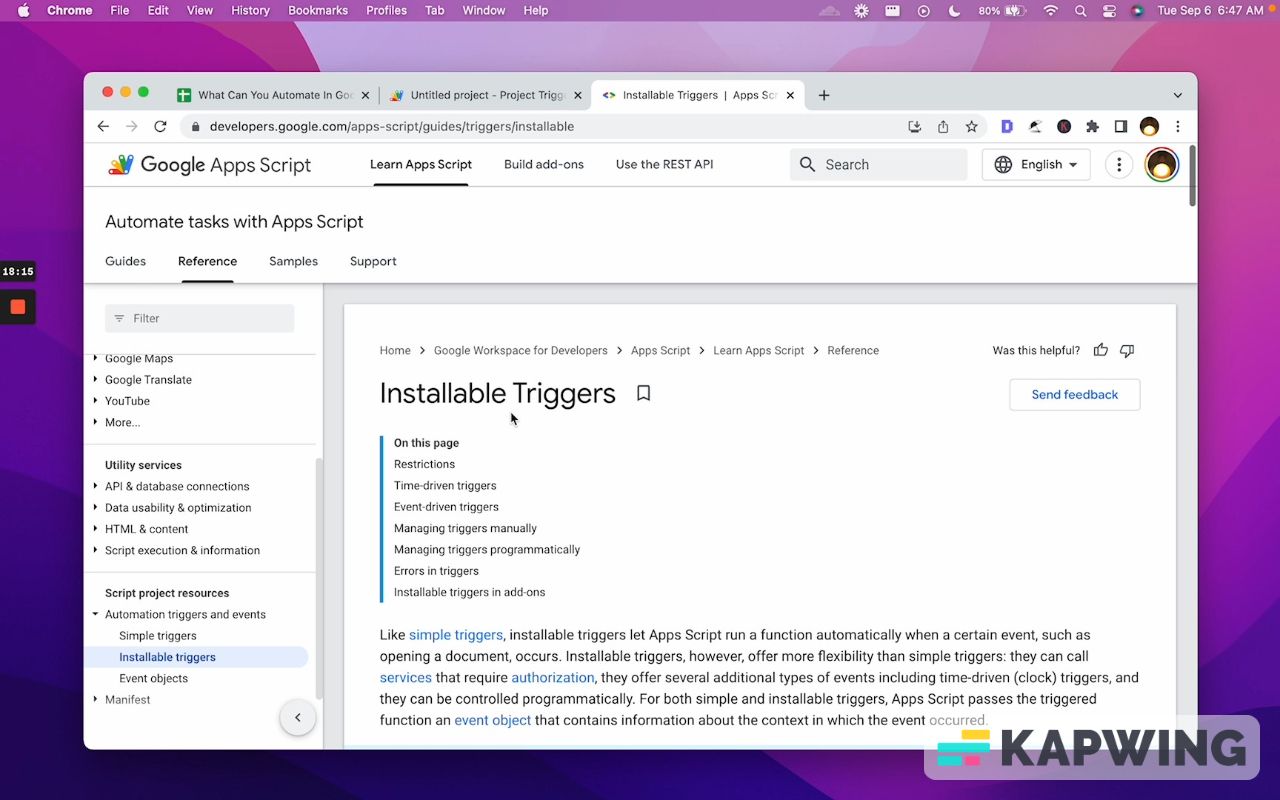Click the thumbs up helpful icon
1280x800 pixels.
pos(1101,350)
